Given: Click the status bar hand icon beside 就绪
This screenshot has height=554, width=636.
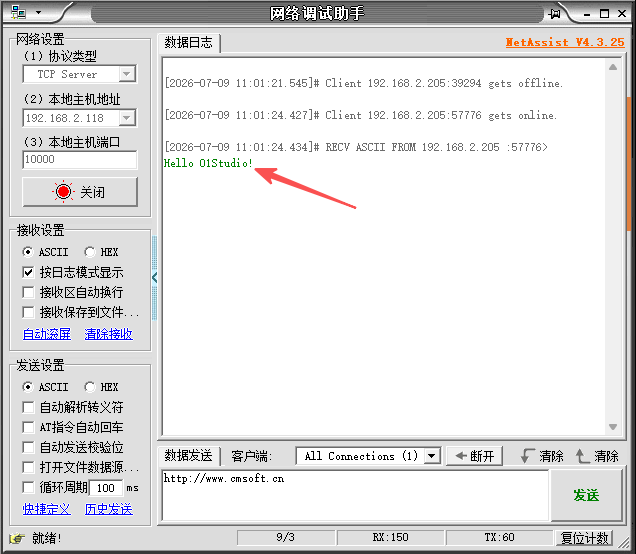Looking at the screenshot, I should 17,539.
